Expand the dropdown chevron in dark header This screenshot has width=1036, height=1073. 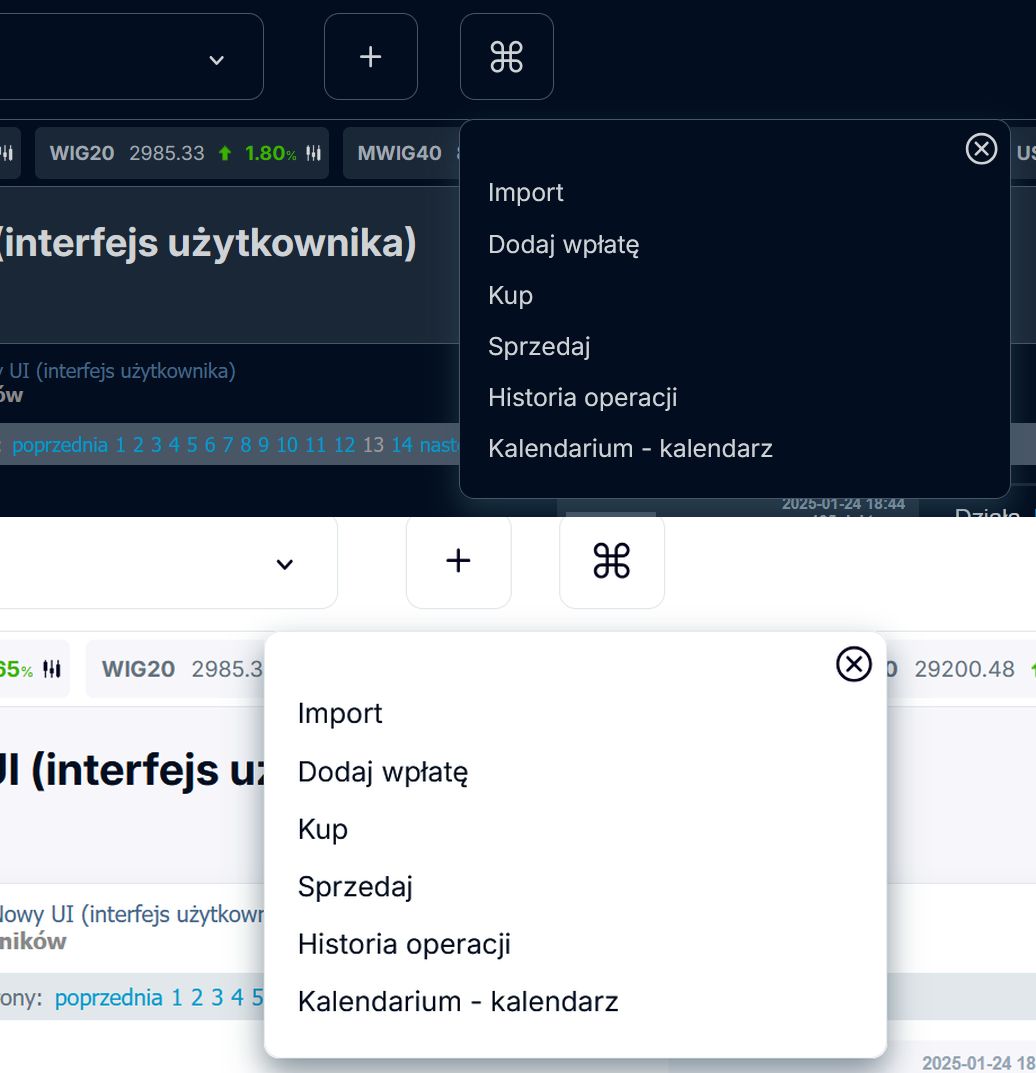217,60
